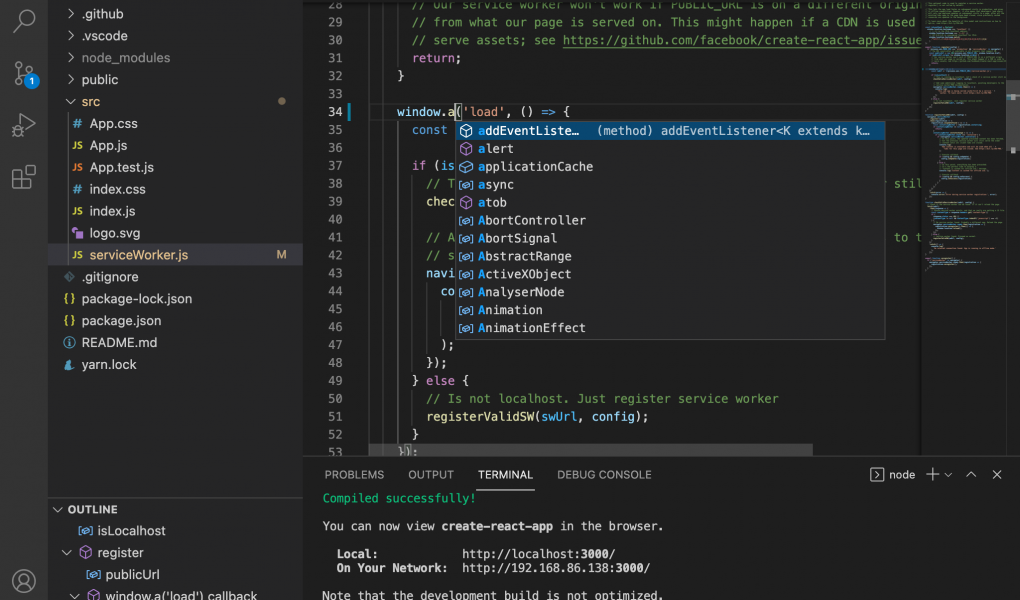Pick AnimationEffect from suggestions

tap(670, 328)
